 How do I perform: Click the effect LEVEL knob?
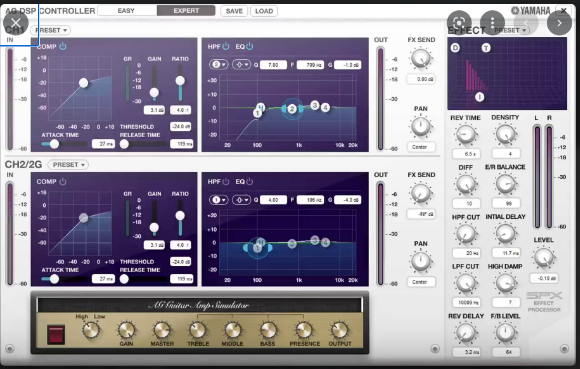544,258
